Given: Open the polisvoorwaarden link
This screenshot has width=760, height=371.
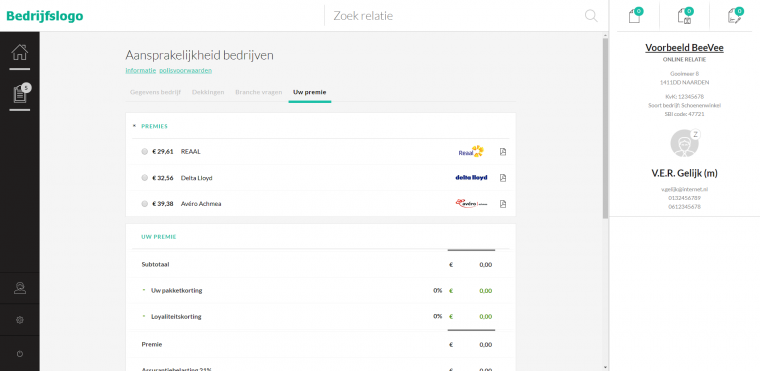Looking at the screenshot, I should 185,70.
